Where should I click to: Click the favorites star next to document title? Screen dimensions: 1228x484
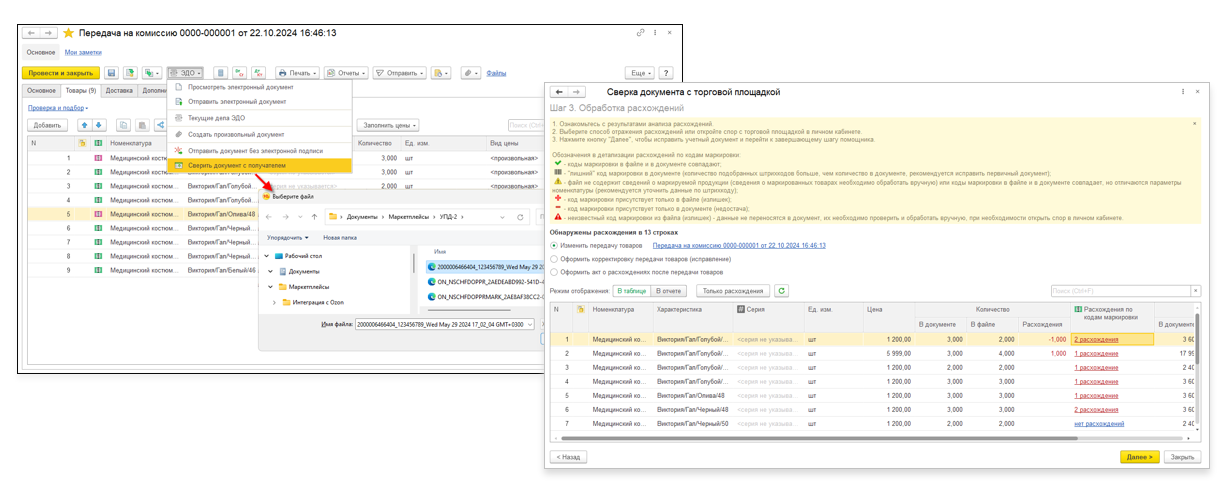tap(69, 33)
